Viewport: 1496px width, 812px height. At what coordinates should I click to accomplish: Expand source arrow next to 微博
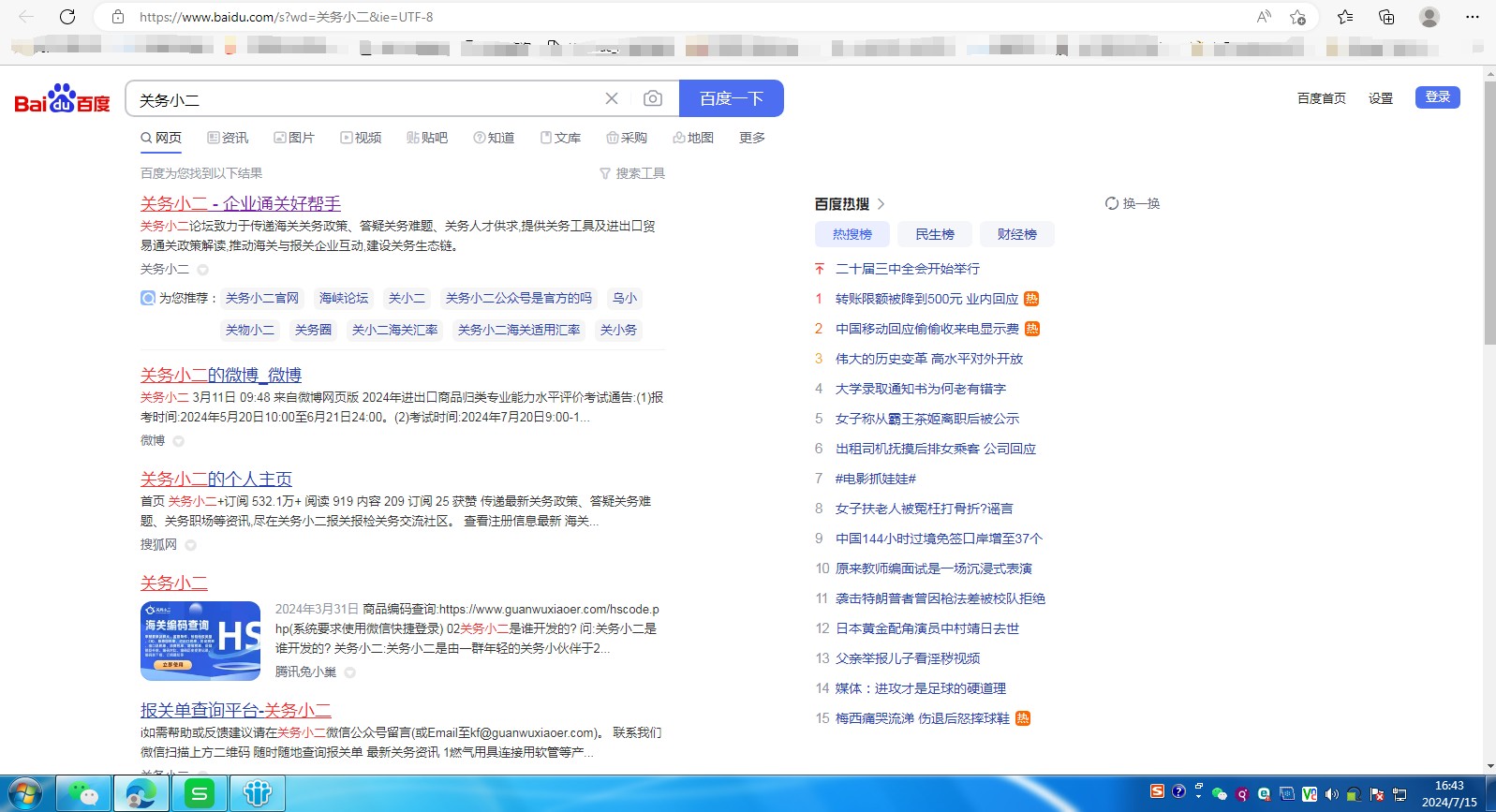tap(178, 441)
